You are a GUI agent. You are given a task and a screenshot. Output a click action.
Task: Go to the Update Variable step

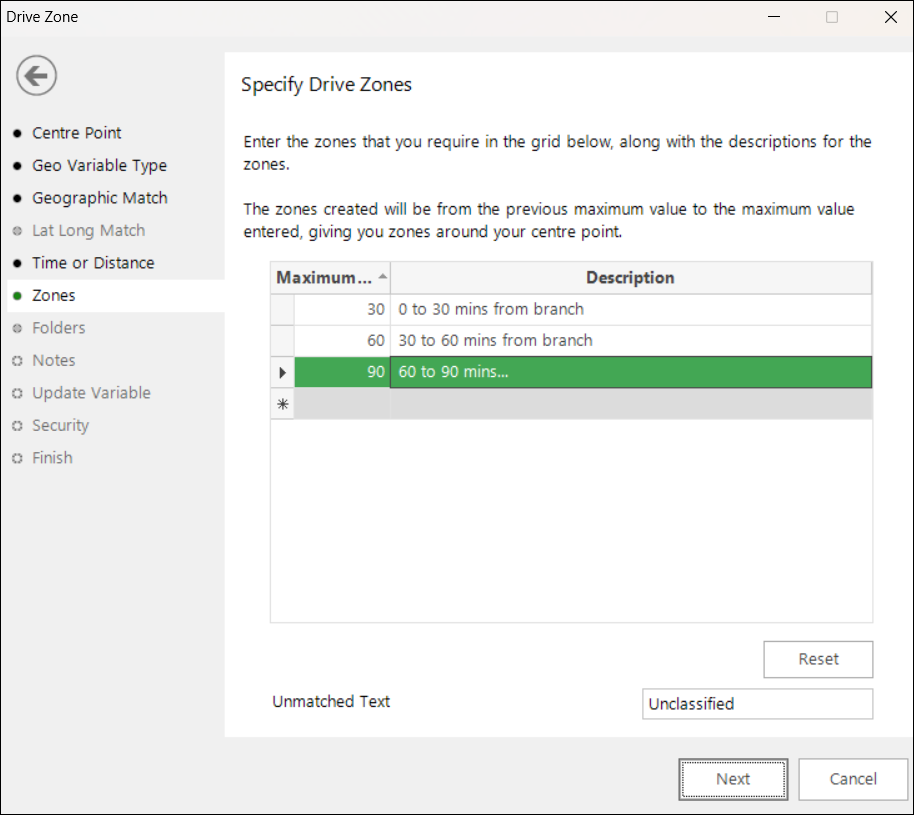point(92,393)
